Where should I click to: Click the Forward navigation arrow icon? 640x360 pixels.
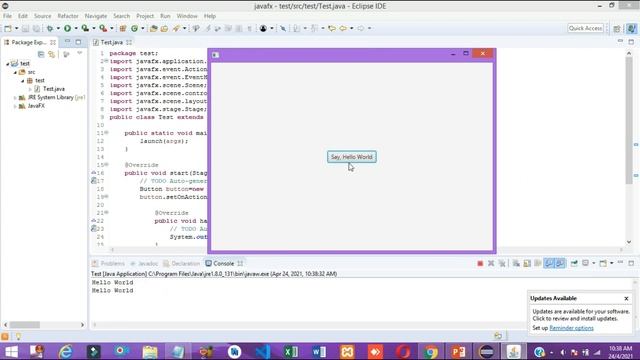click(361, 28)
